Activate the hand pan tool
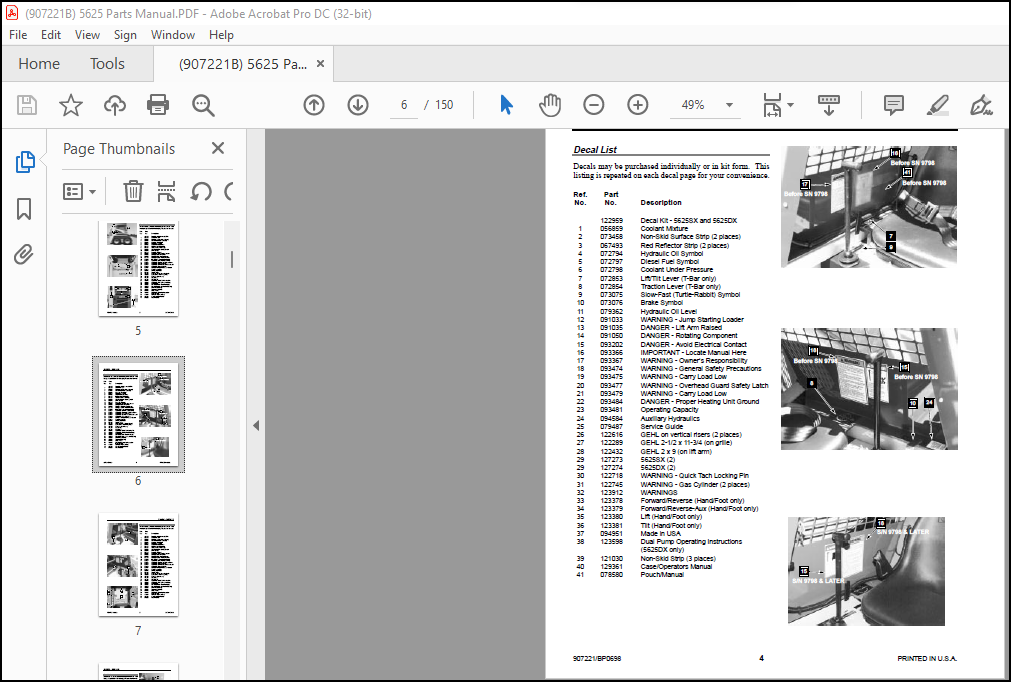Viewport: 1011px width, 682px height. (550, 105)
